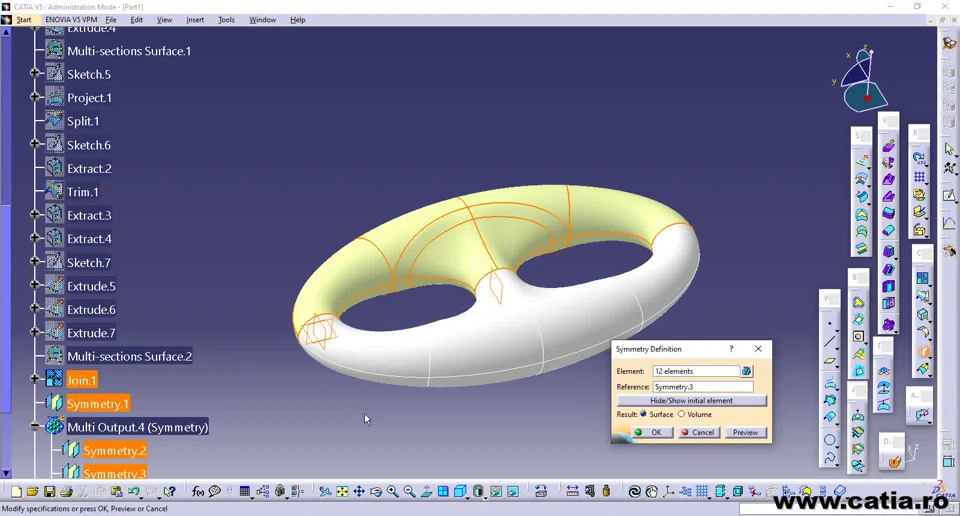Confirm Symmetry Definition with OK
The height and width of the screenshot is (516, 960).
tap(651, 432)
